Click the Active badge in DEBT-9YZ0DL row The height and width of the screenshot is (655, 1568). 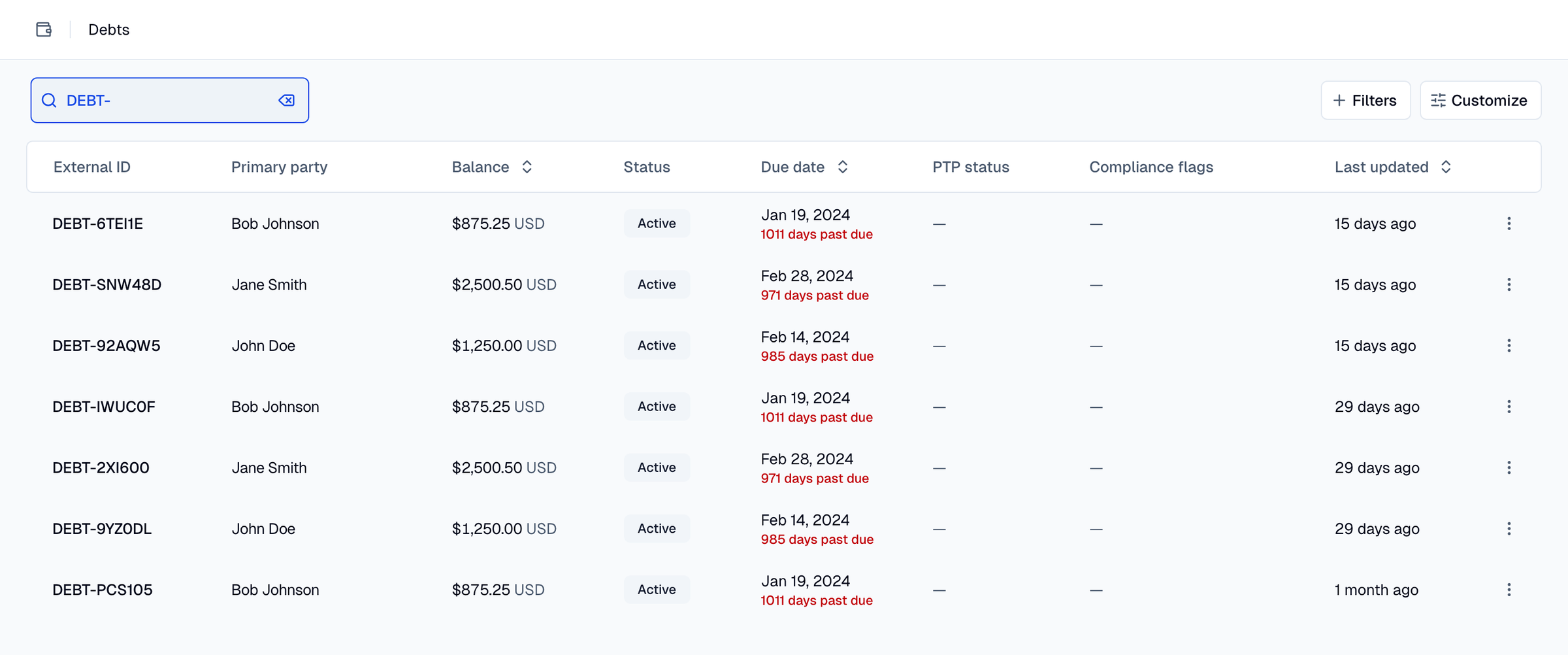click(x=657, y=528)
